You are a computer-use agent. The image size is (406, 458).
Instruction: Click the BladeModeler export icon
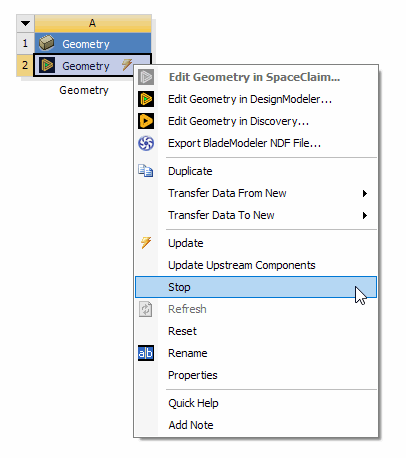[x=146, y=143]
